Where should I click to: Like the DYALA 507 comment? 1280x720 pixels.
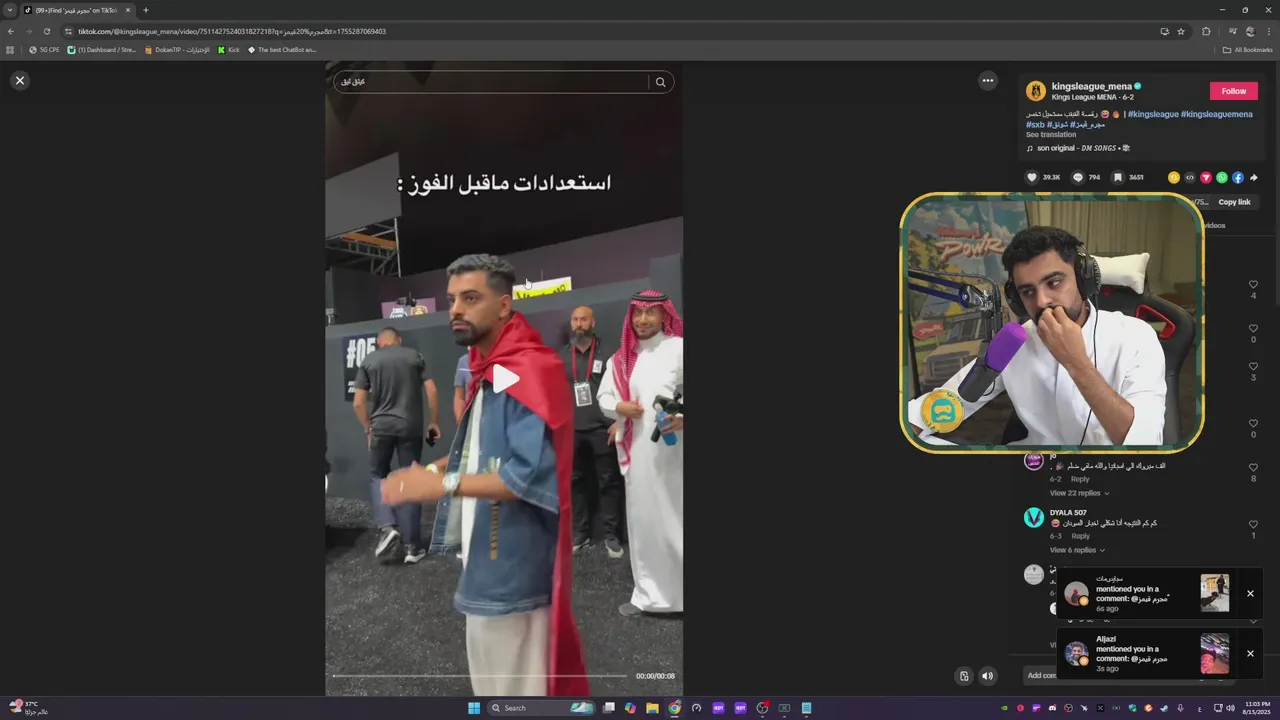pos(1253,524)
